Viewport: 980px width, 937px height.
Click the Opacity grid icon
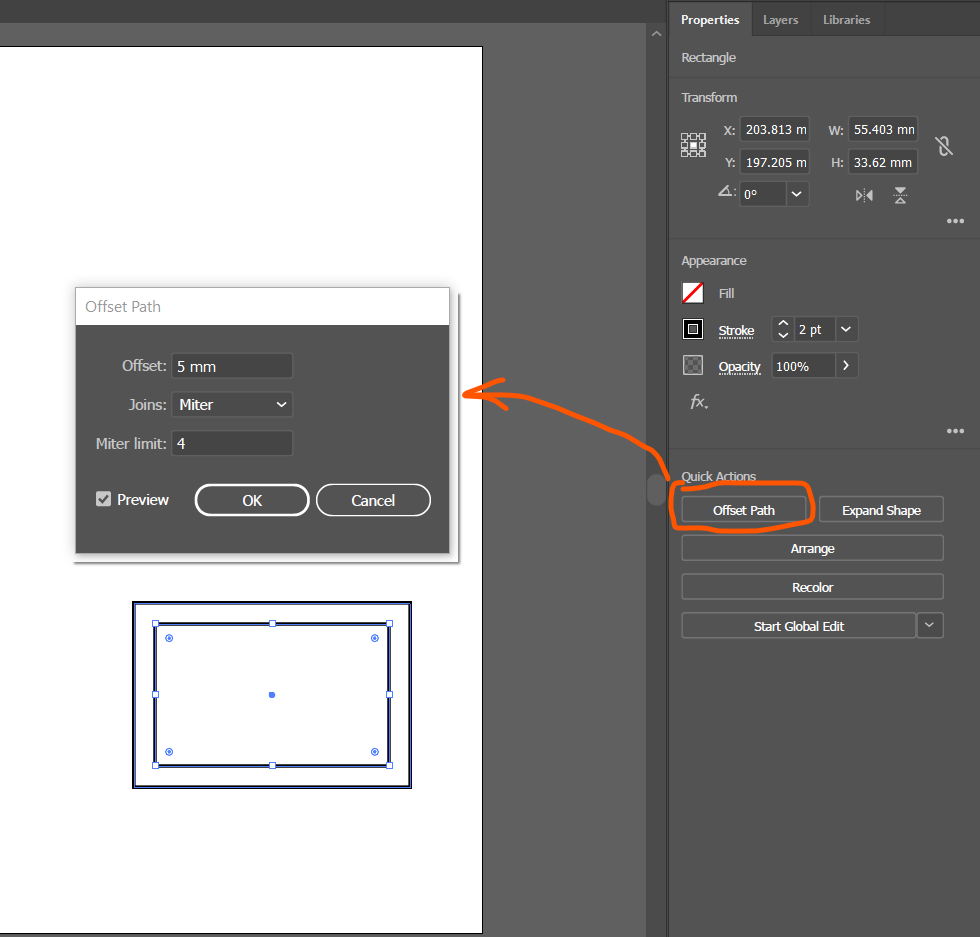(x=692, y=365)
